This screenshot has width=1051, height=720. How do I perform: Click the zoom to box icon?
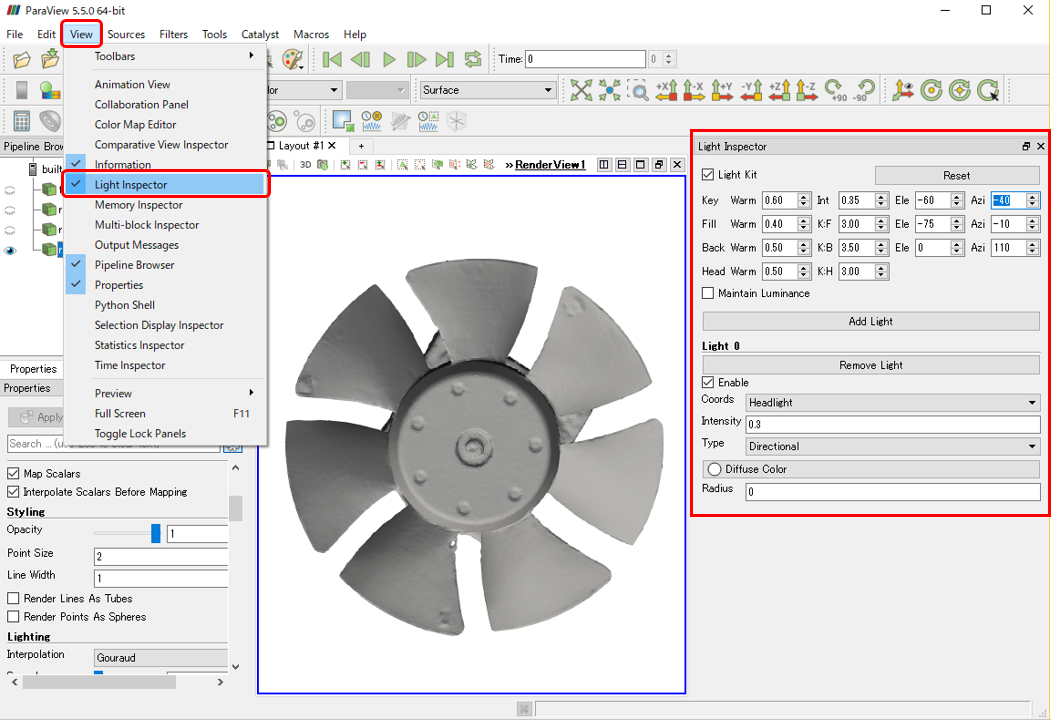coord(638,90)
